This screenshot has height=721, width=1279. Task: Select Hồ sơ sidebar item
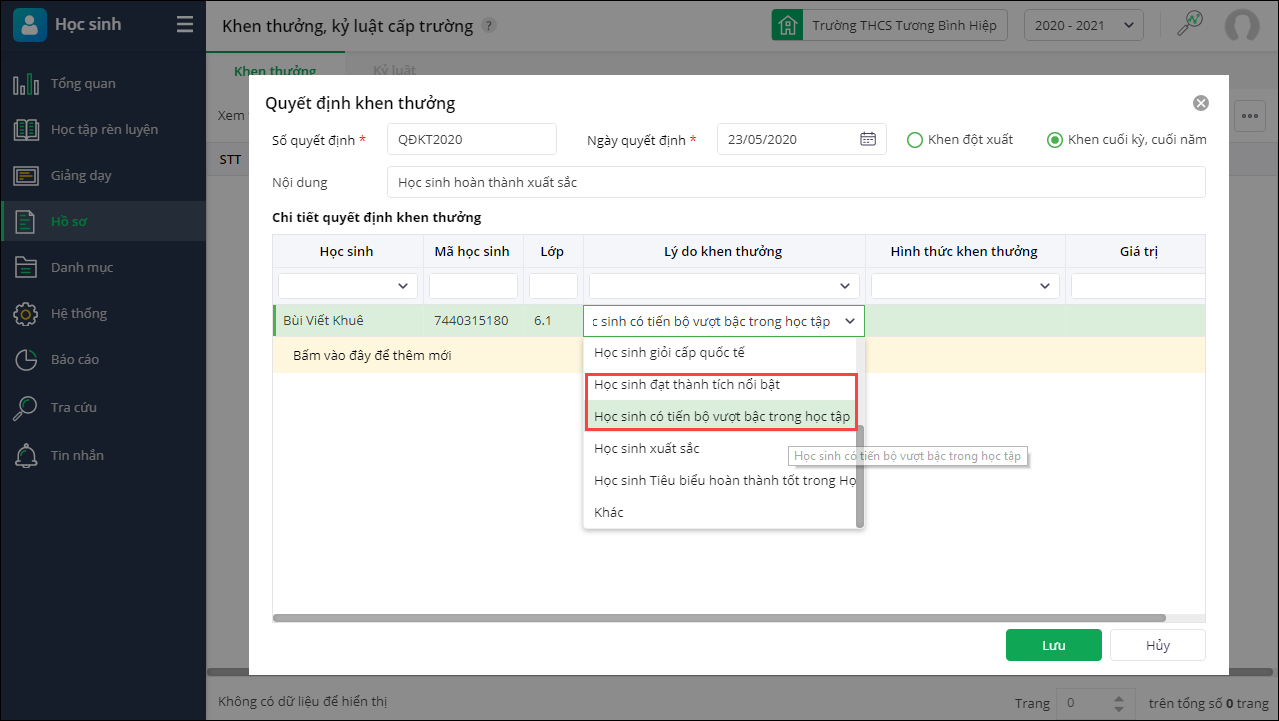pos(103,221)
